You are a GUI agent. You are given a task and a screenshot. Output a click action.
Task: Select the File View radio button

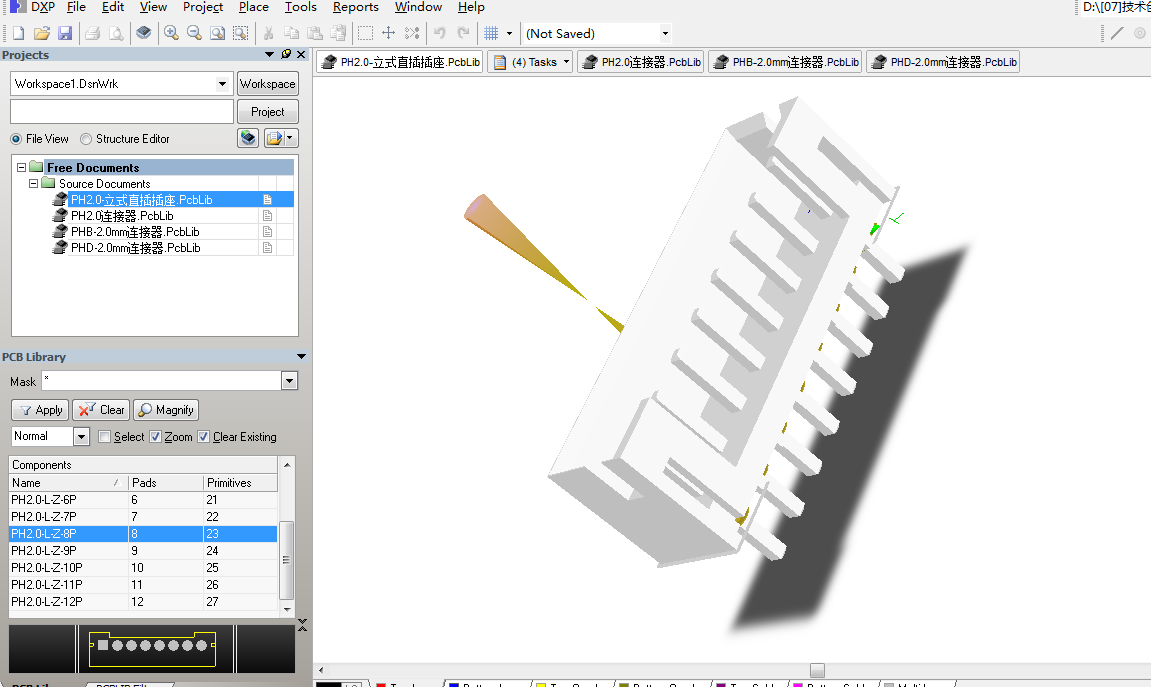[x=16, y=139]
